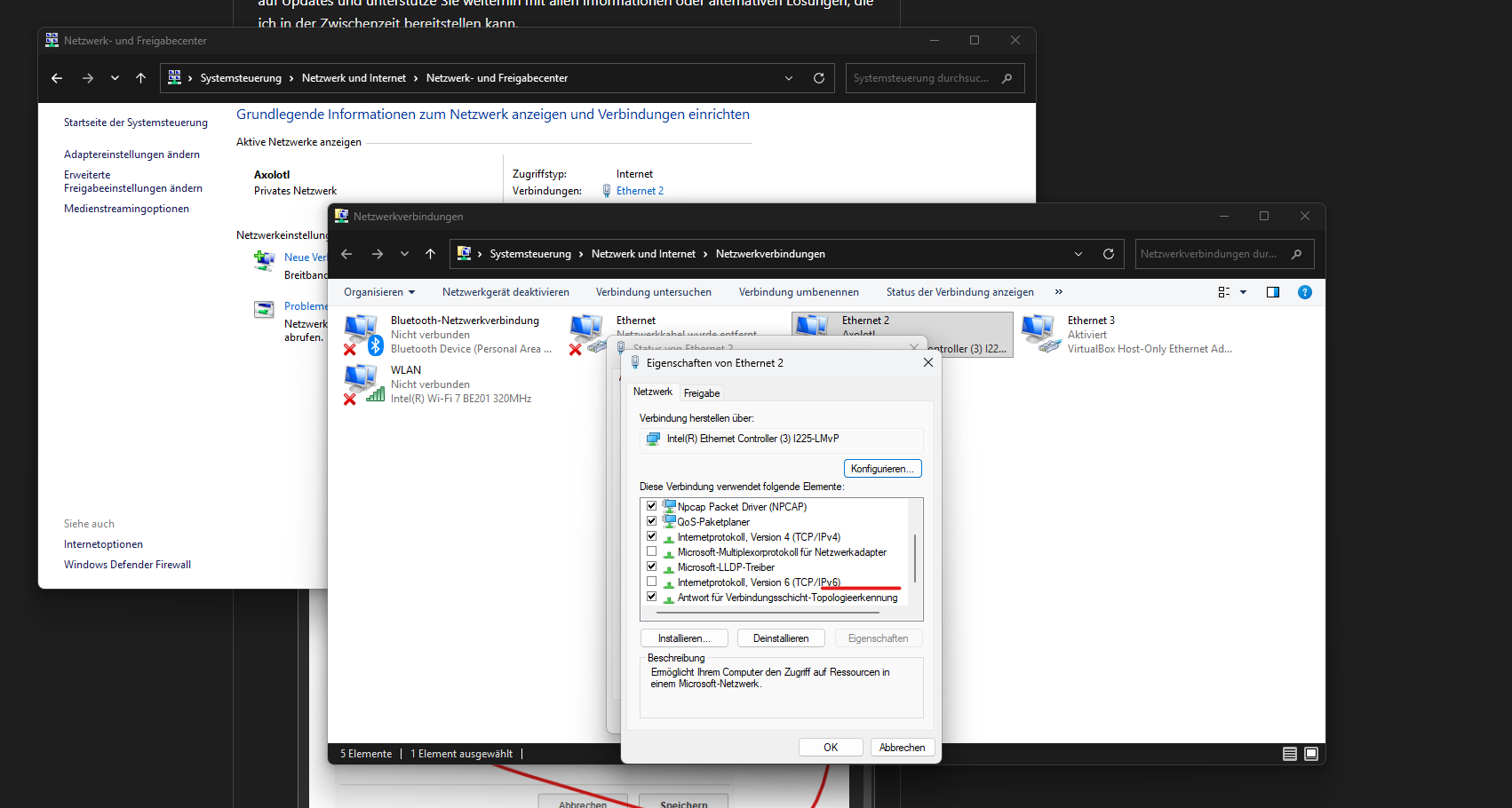The image size is (1512, 808).
Task: Click search magnifier in Systemsteuerung search box
Action: tap(1007, 78)
